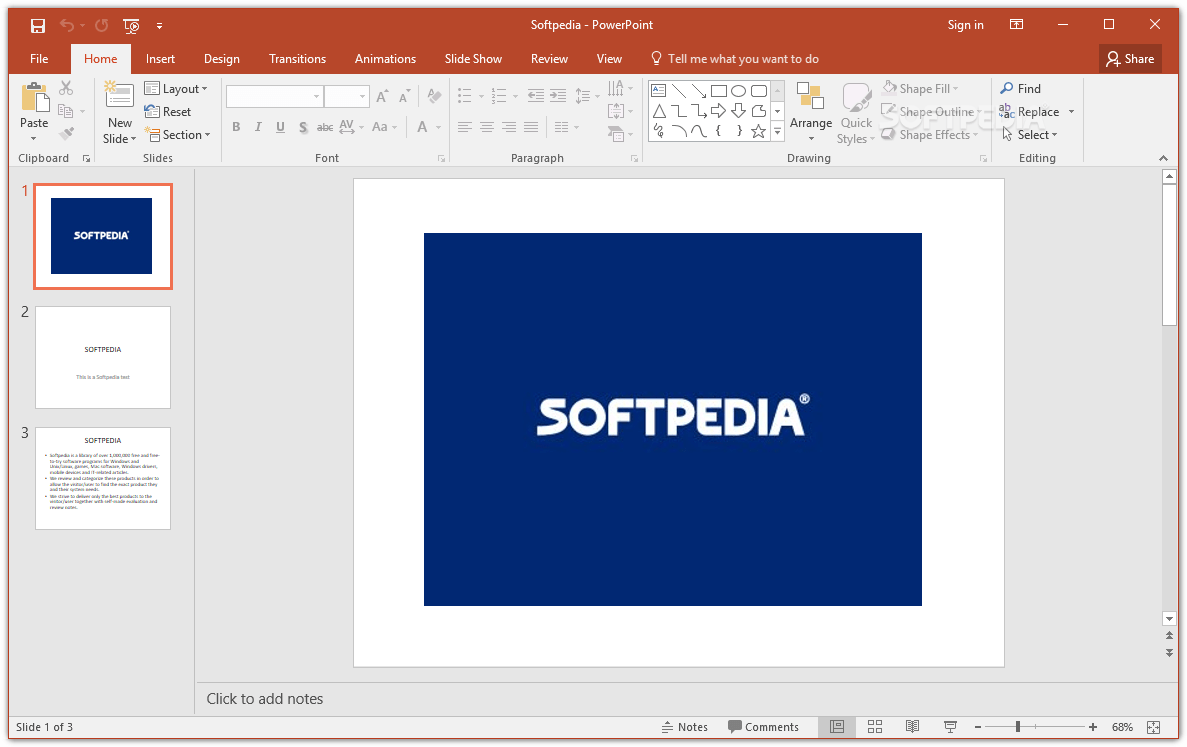Click the Paste clipboard icon
Screen dimensions: 1187x747
tap(34, 100)
